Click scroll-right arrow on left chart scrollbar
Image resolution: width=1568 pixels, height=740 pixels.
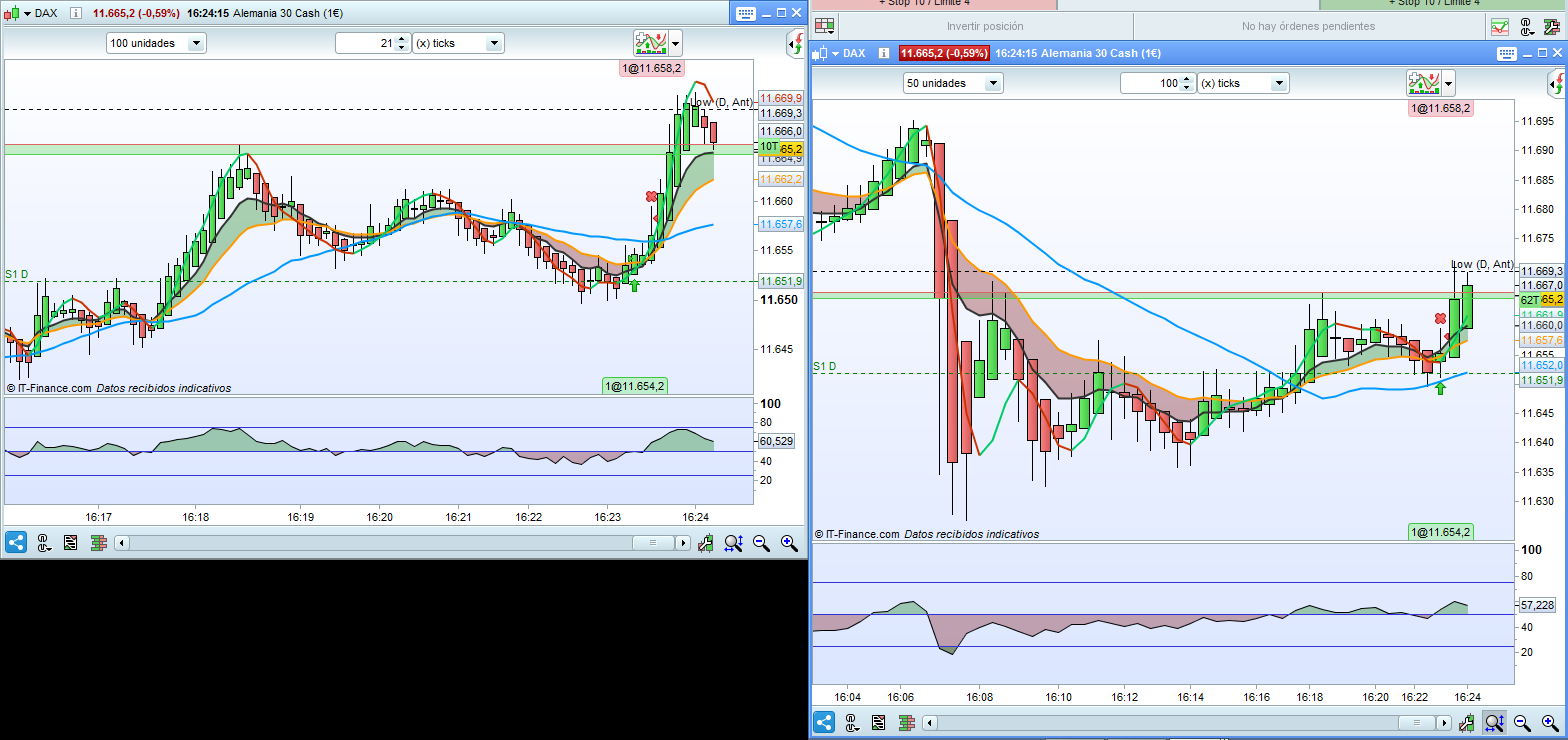tap(684, 542)
